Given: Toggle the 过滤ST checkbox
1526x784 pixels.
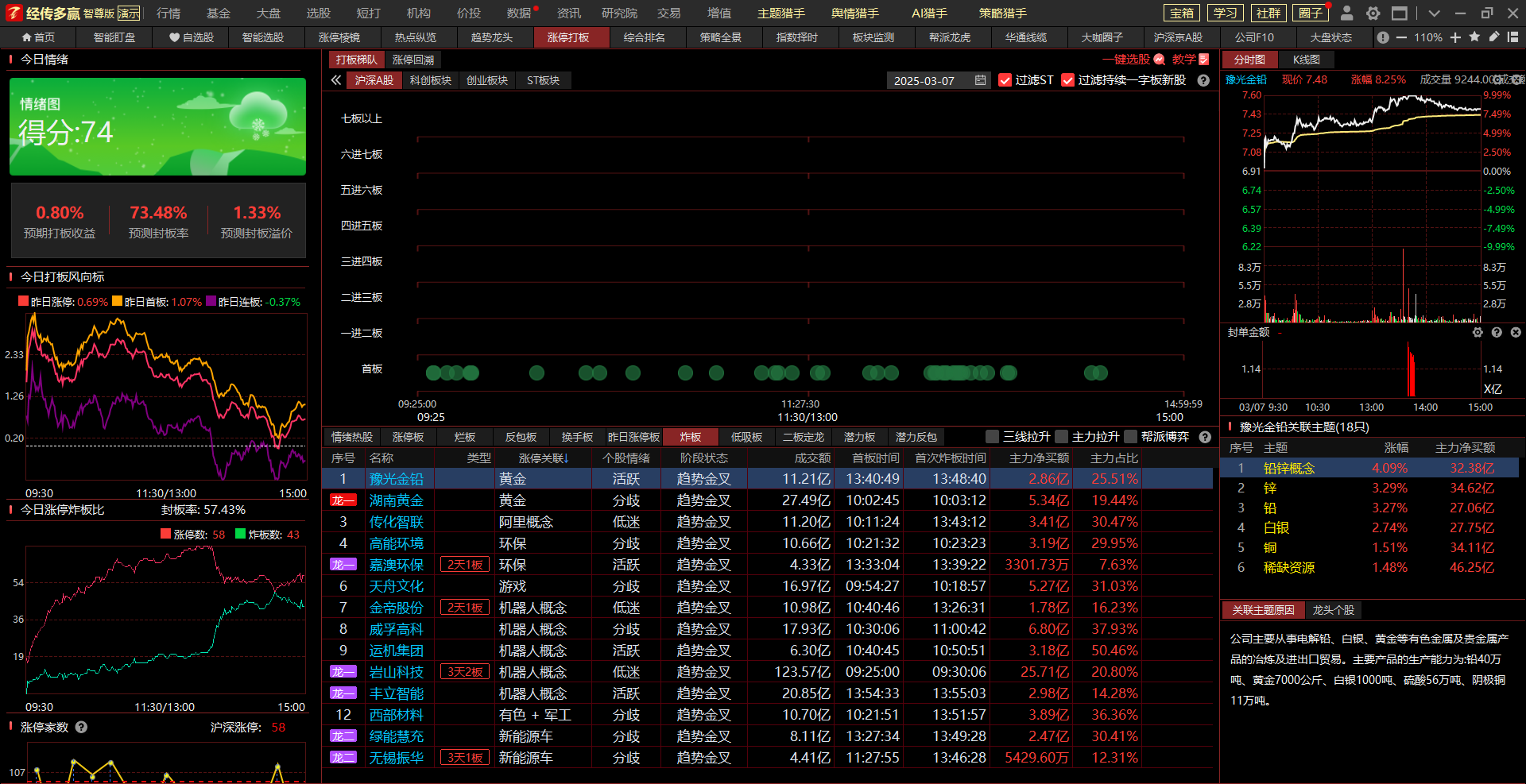Looking at the screenshot, I should (1005, 80).
